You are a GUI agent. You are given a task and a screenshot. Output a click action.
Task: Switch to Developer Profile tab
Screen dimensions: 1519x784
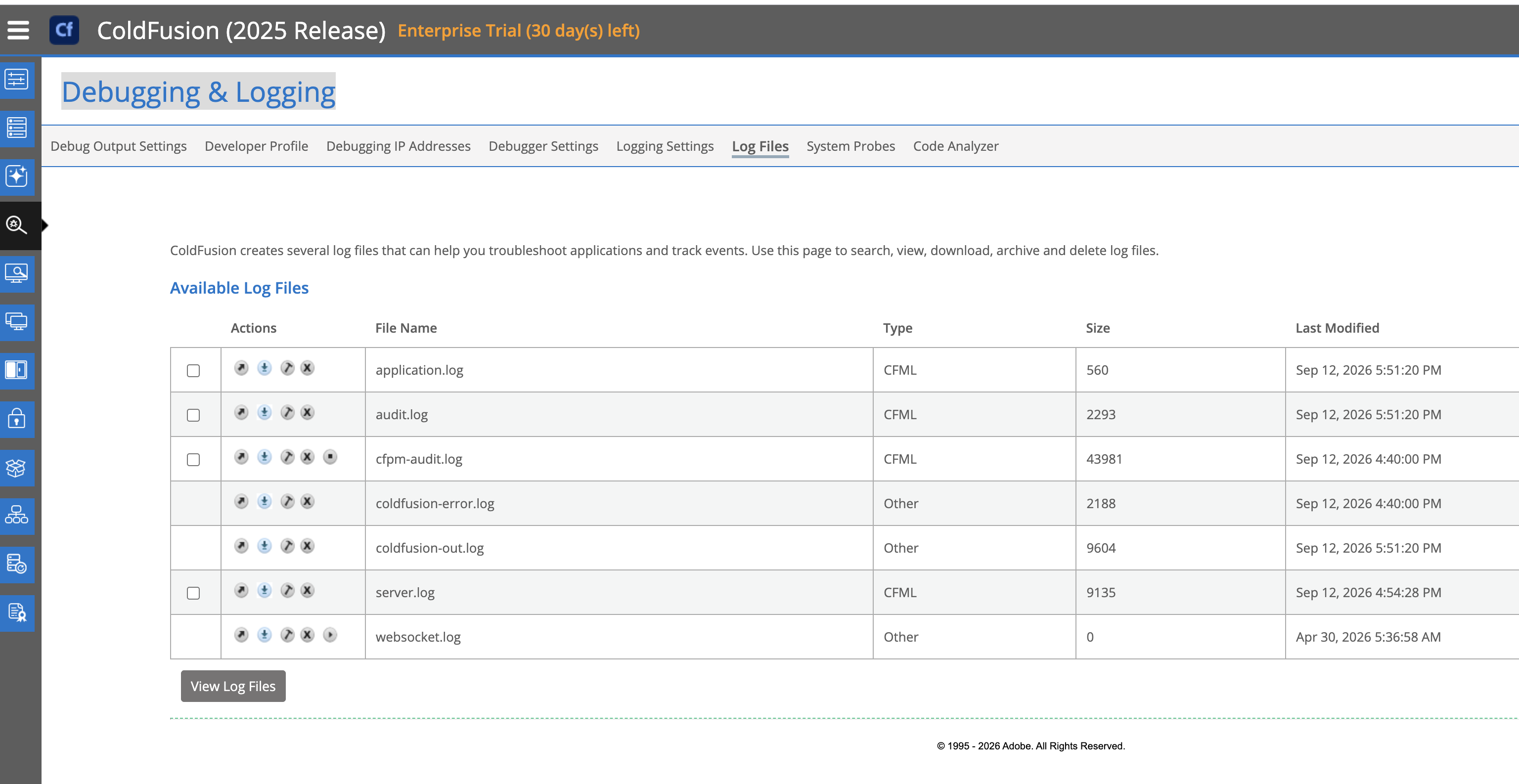coord(257,146)
